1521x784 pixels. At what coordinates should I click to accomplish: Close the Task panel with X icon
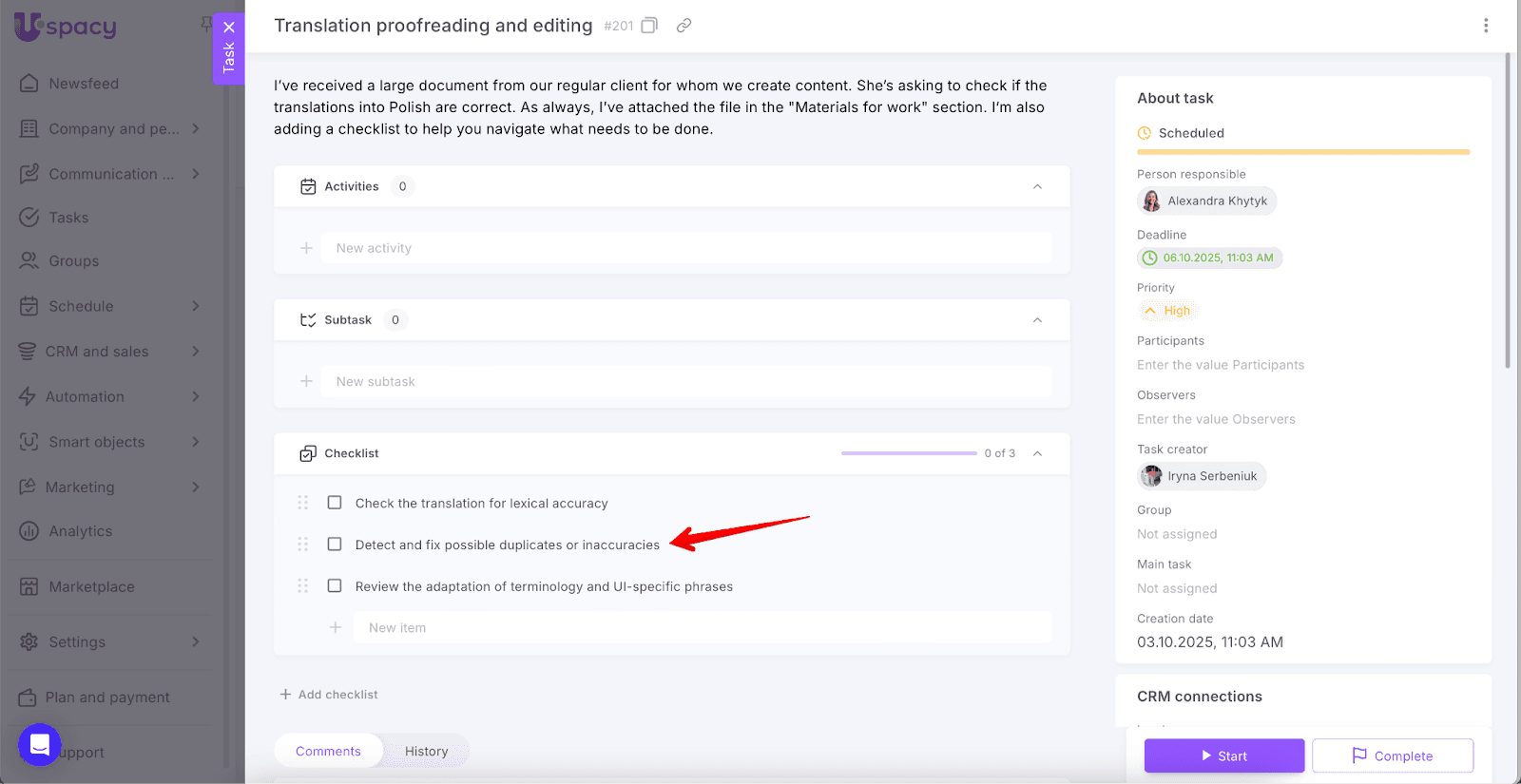point(229,28)
